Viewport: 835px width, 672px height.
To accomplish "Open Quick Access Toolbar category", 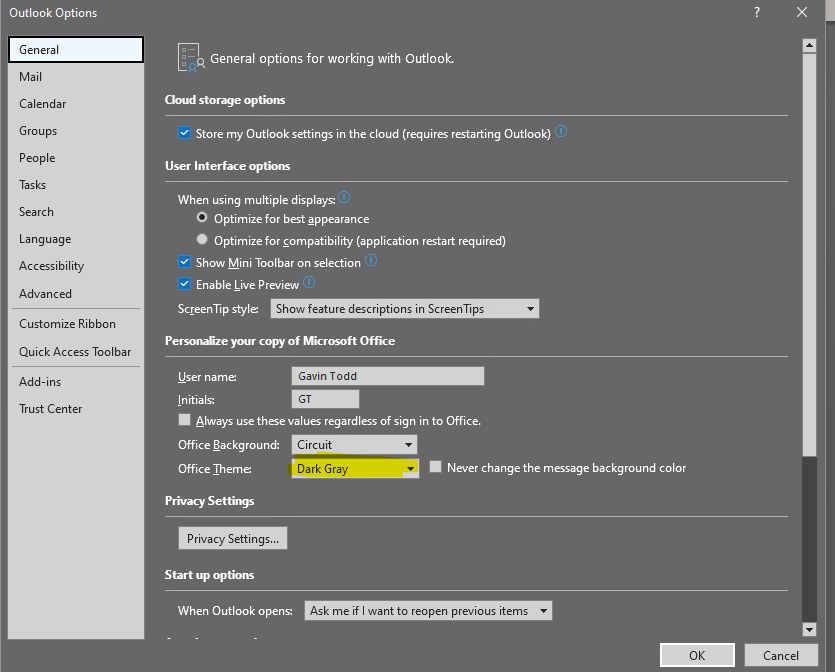I will point(76,352).
